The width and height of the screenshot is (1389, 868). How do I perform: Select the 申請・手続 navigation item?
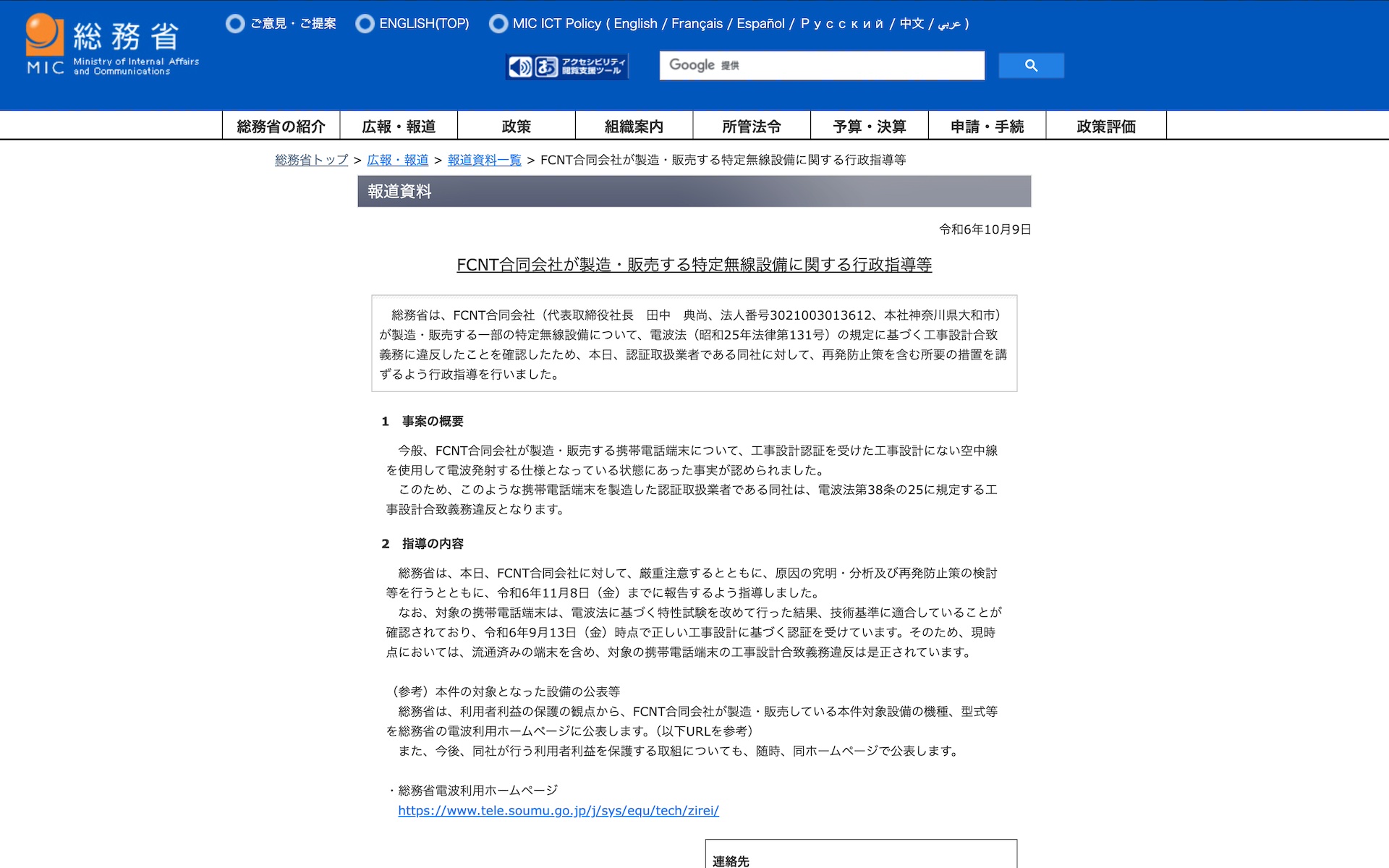point(987,127)
